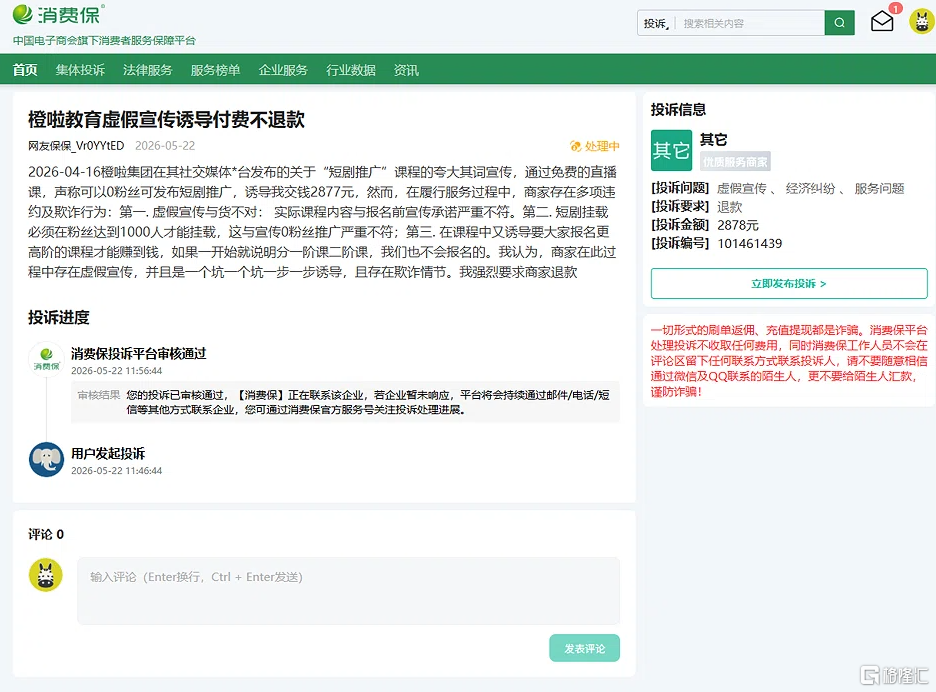
Task: Open the 集体投诉 menu item
Action: 80,70
